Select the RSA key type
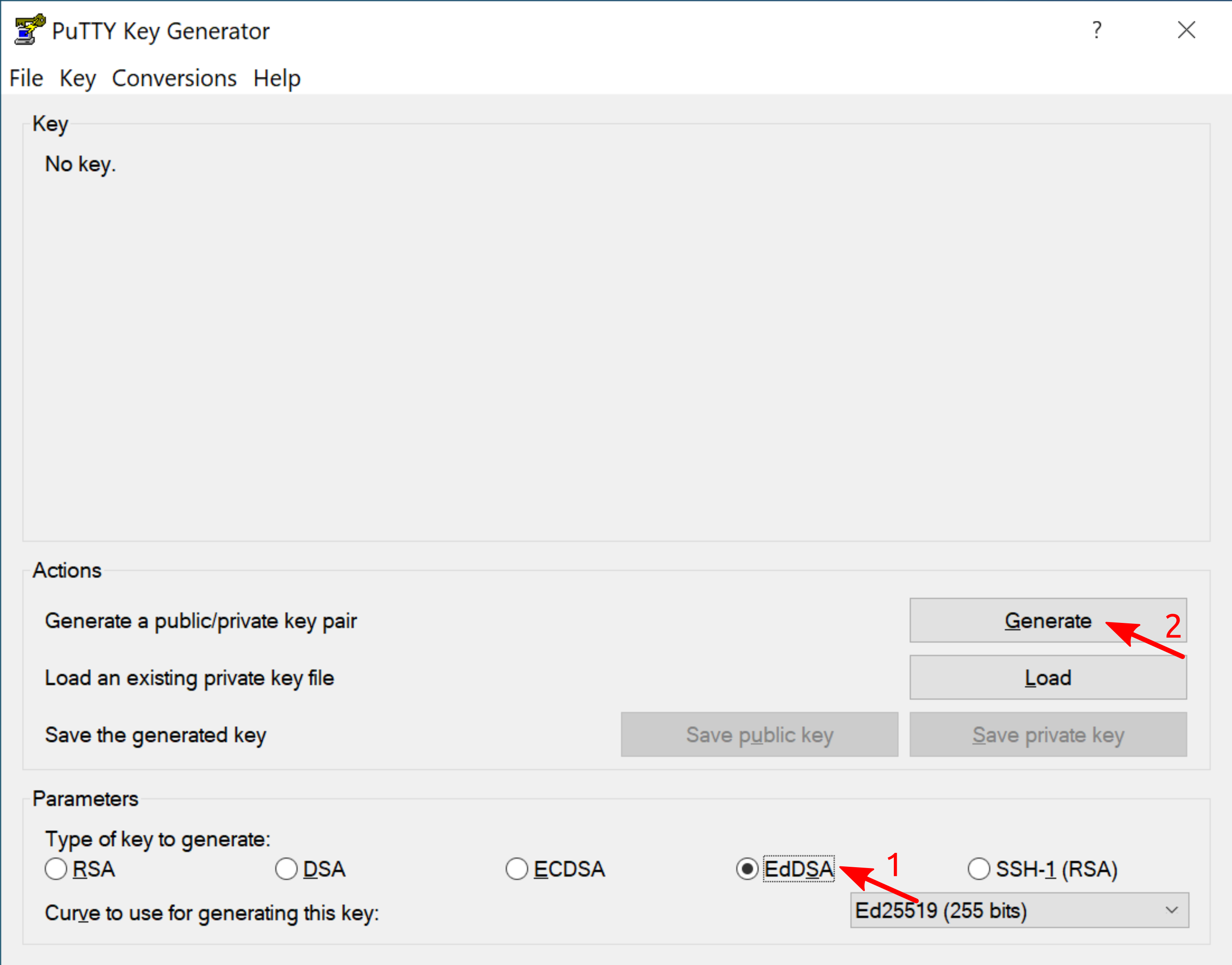The image size is (1232, 965). click(x=56, y=869)
